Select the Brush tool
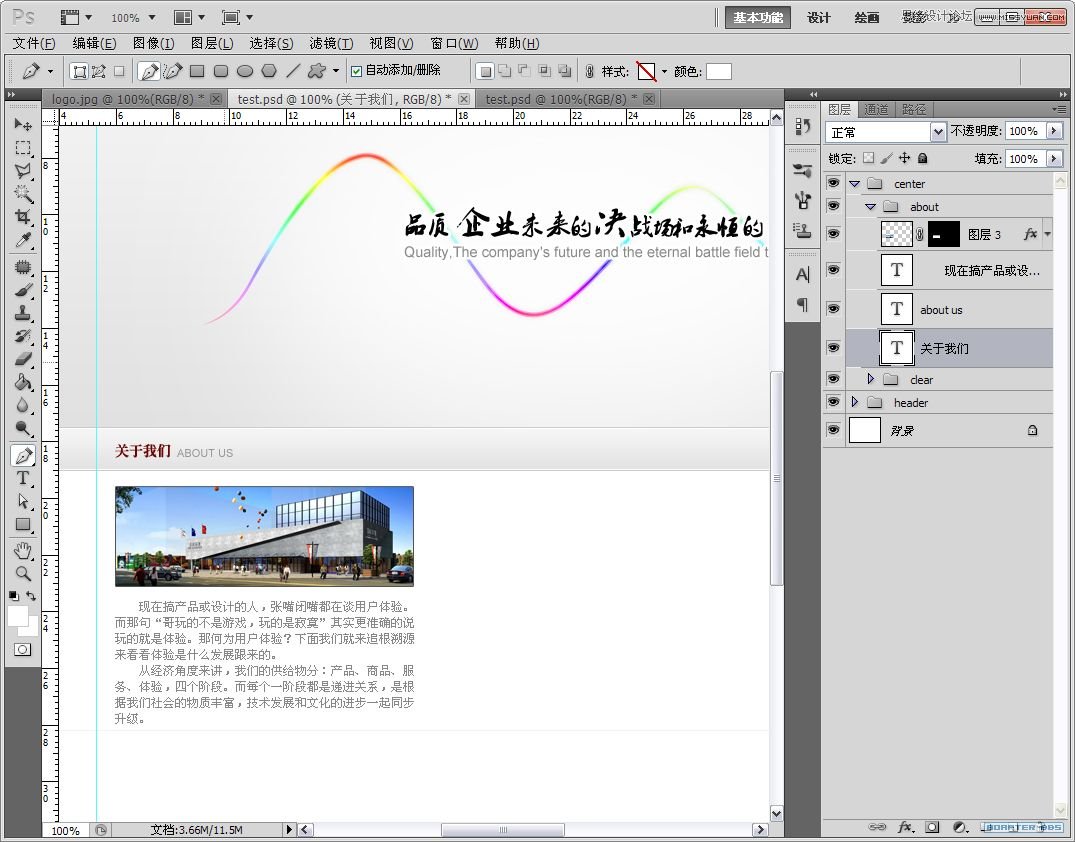1075x842 pixels. 23,290
